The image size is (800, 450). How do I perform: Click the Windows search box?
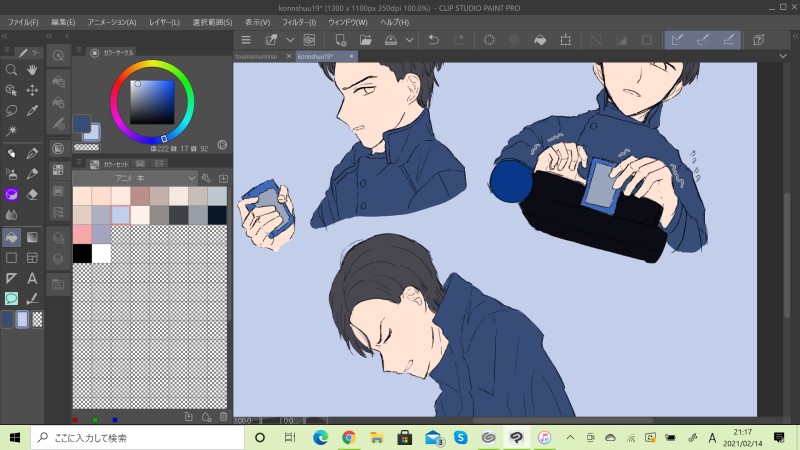138,438
